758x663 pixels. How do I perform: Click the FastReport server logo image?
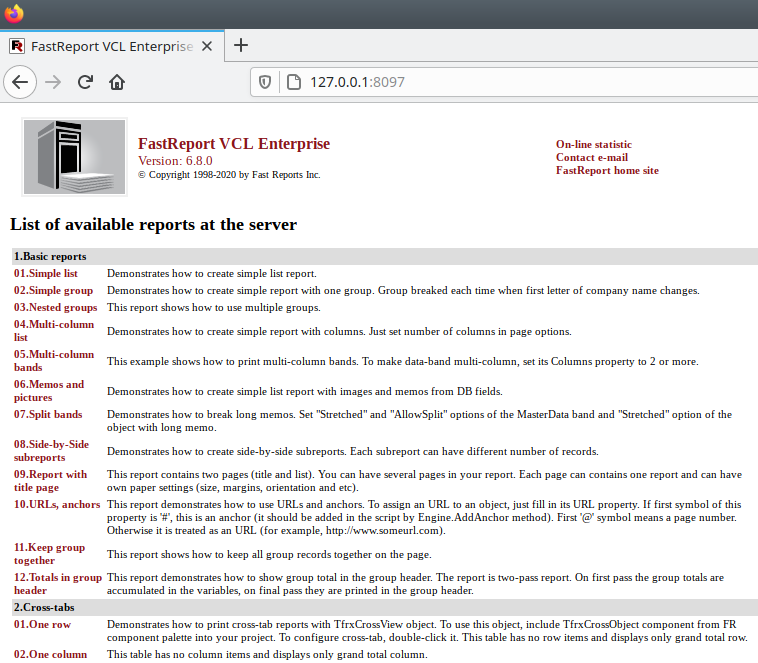pos(74,157)
